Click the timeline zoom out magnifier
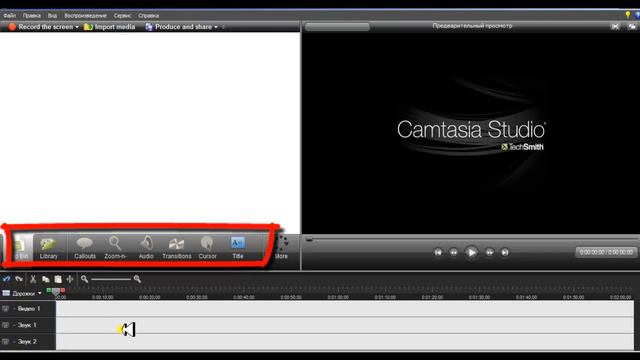This screenshot has width=640, height=360. [84, 279]
